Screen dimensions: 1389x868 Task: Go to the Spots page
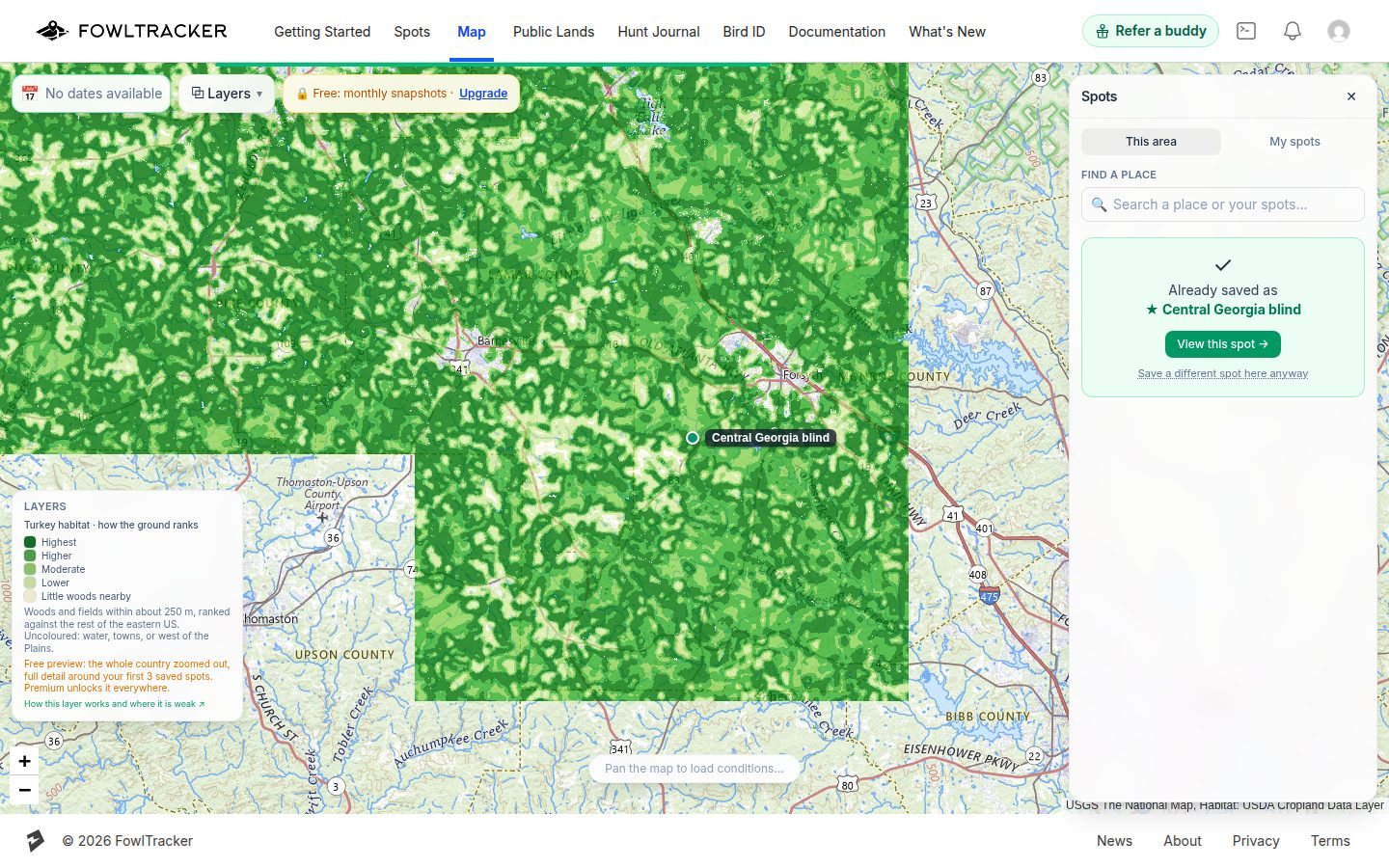coord(412,32)
